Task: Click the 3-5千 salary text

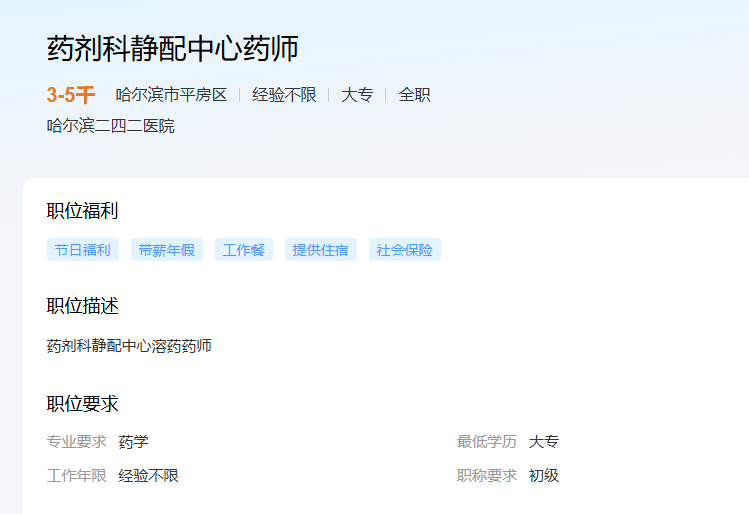Action: (70, 95)
